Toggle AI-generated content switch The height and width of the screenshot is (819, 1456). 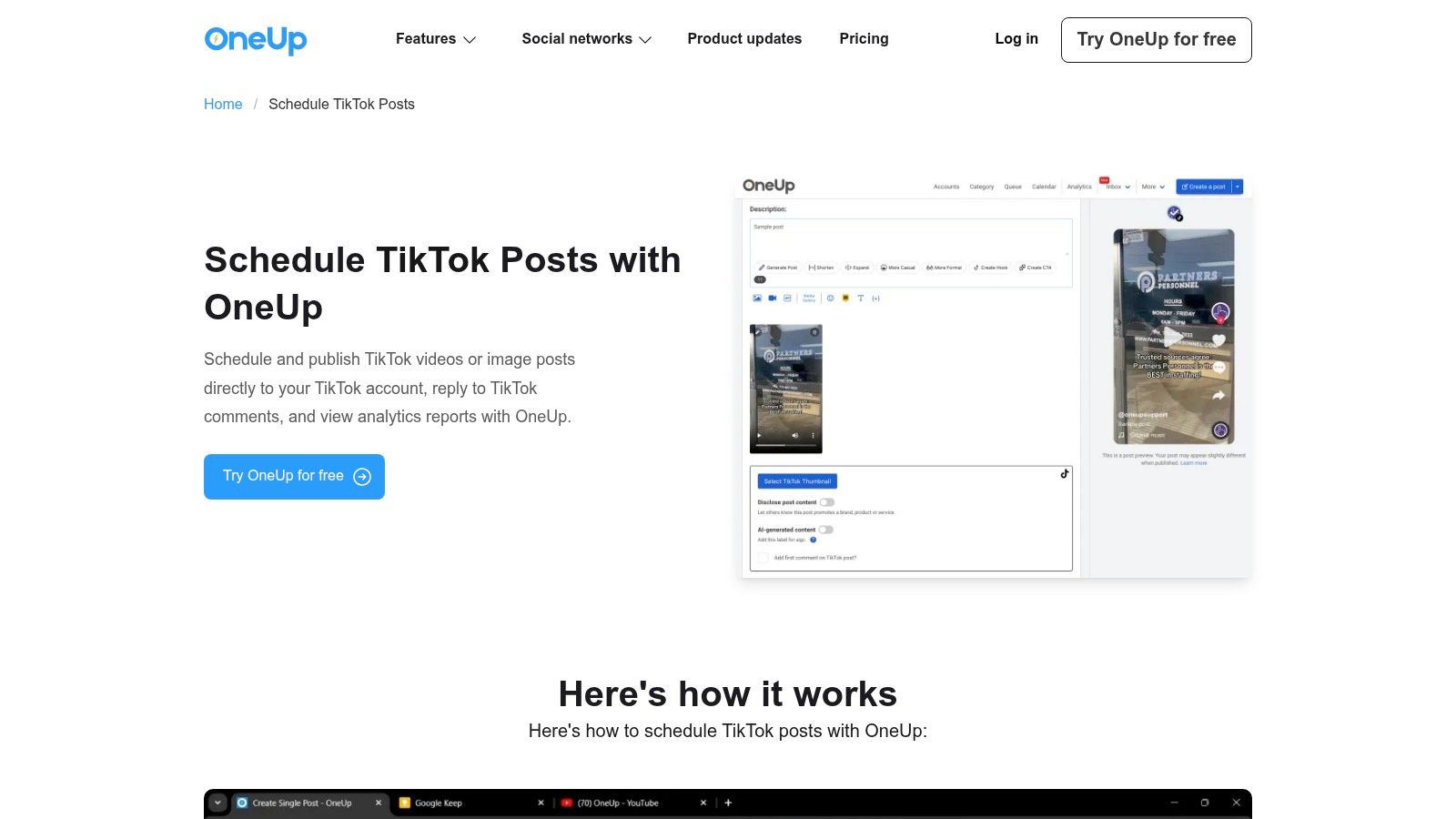825,530
